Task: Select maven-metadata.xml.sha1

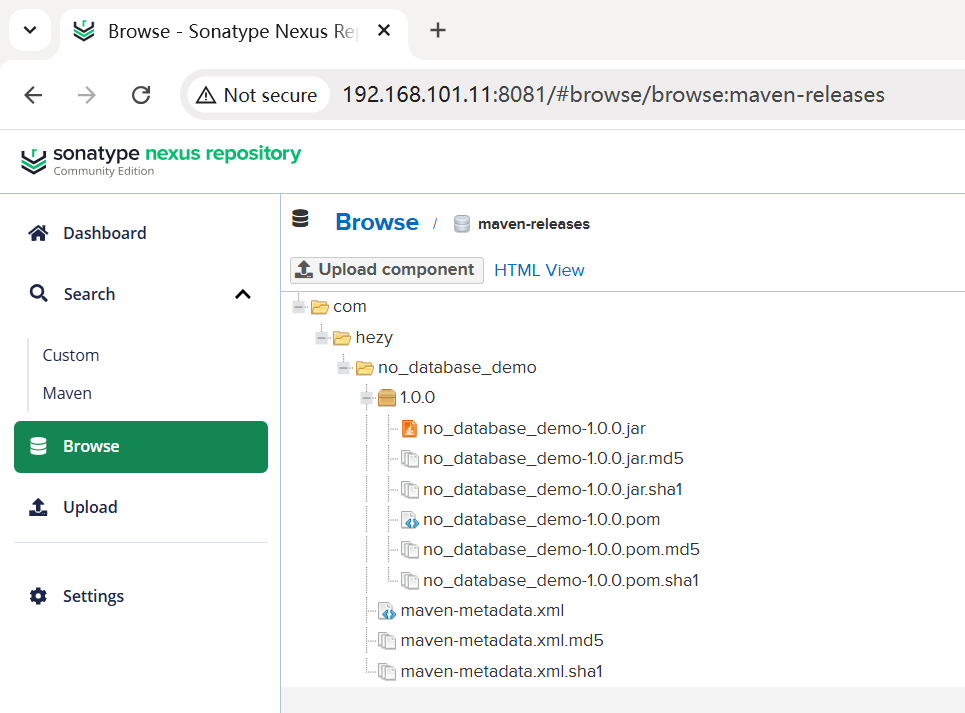Action: pyautogui.click(x=502, y=671)
